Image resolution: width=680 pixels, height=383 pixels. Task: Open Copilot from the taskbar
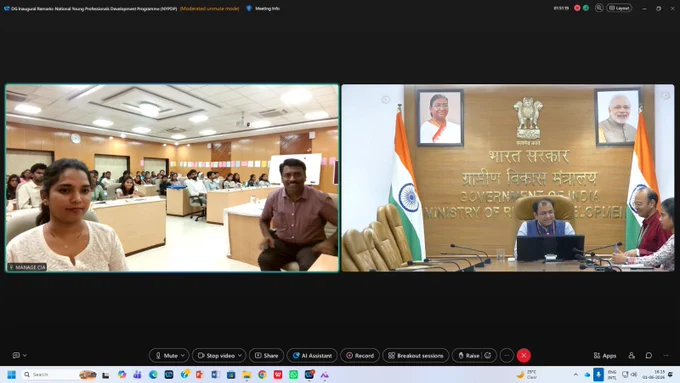click(122, 374)
